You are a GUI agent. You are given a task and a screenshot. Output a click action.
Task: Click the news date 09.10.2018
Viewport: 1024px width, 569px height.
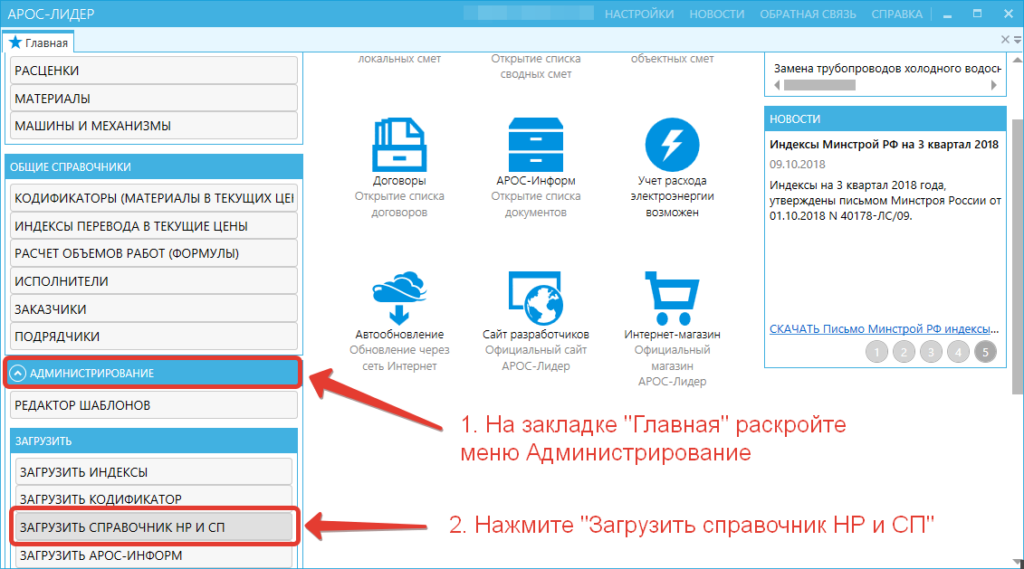pos(797,164)
